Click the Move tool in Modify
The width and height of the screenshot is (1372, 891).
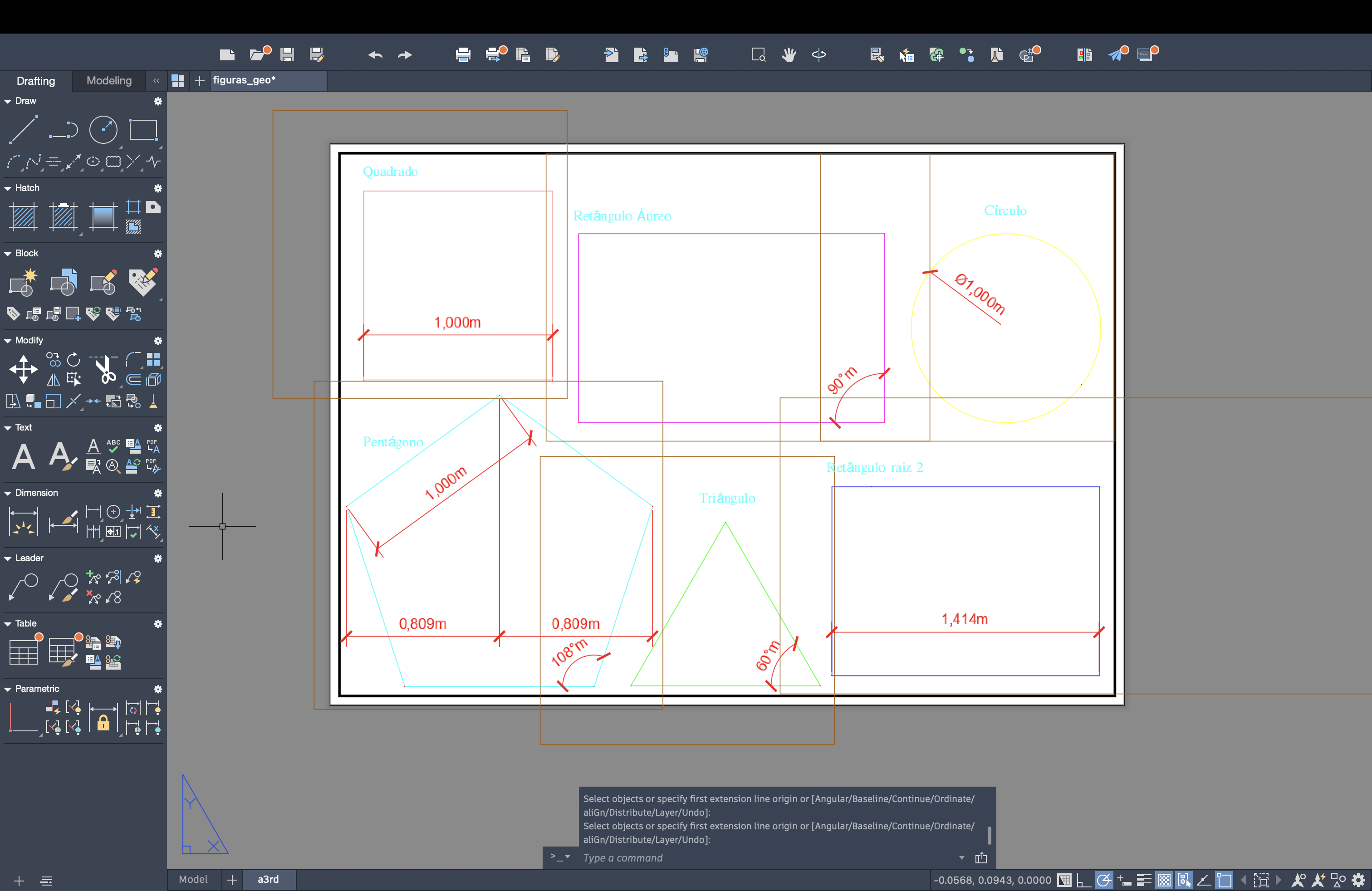(24, 369)
